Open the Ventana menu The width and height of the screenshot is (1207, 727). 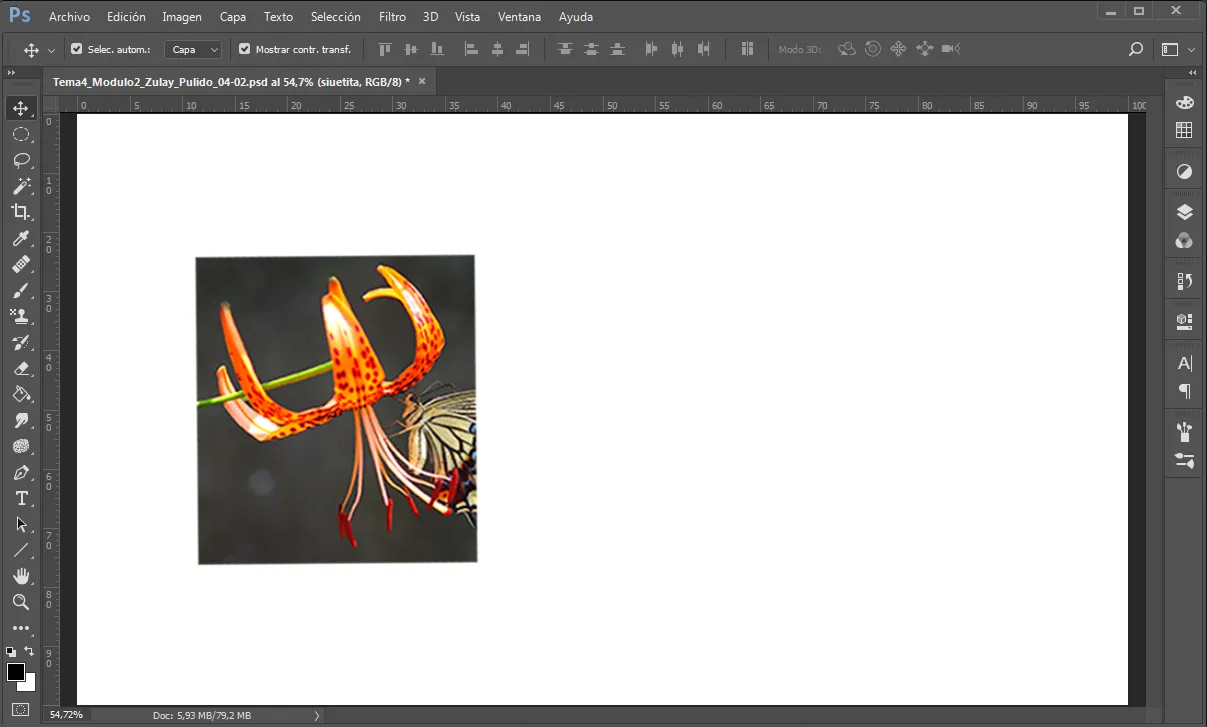point(519,17)
